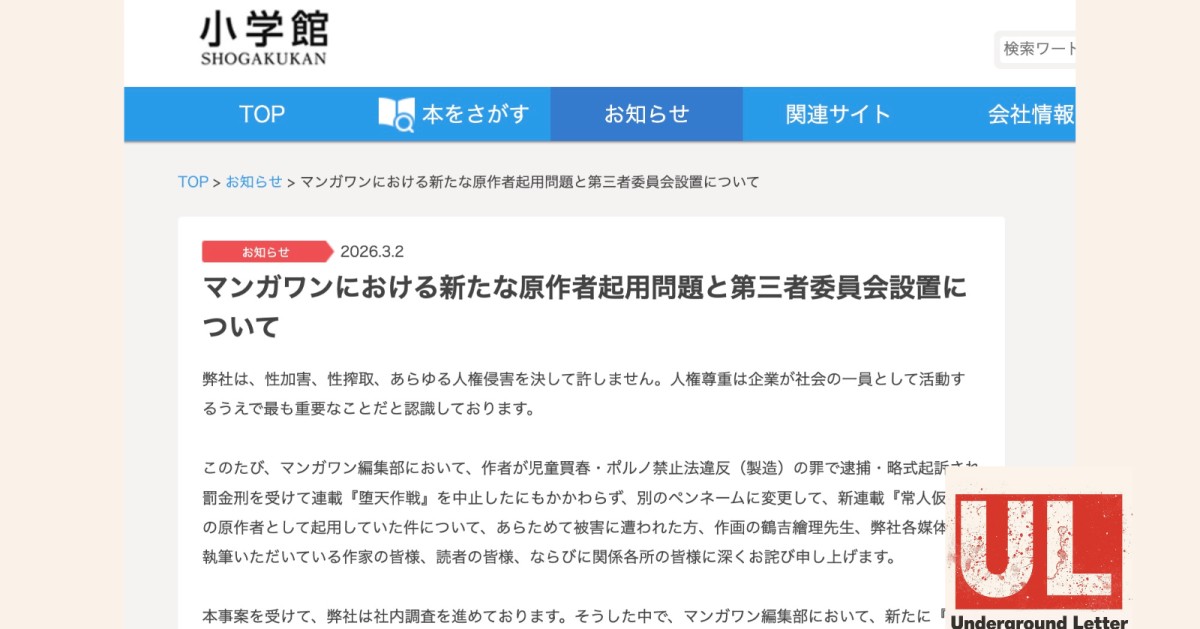
Task: Click the 2026.3.2 date label
Action: point(372,251)
